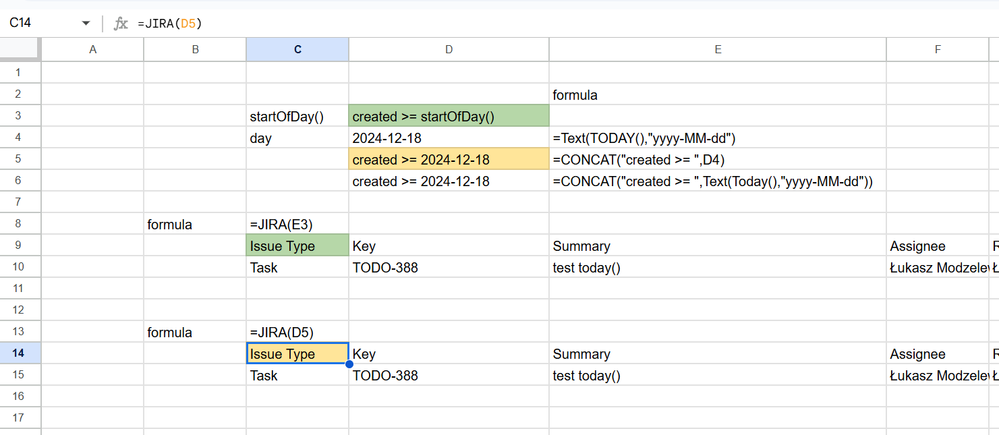Screen dimensions: 999x435
Task: Select row 1 header
Action: pos(20,73)
